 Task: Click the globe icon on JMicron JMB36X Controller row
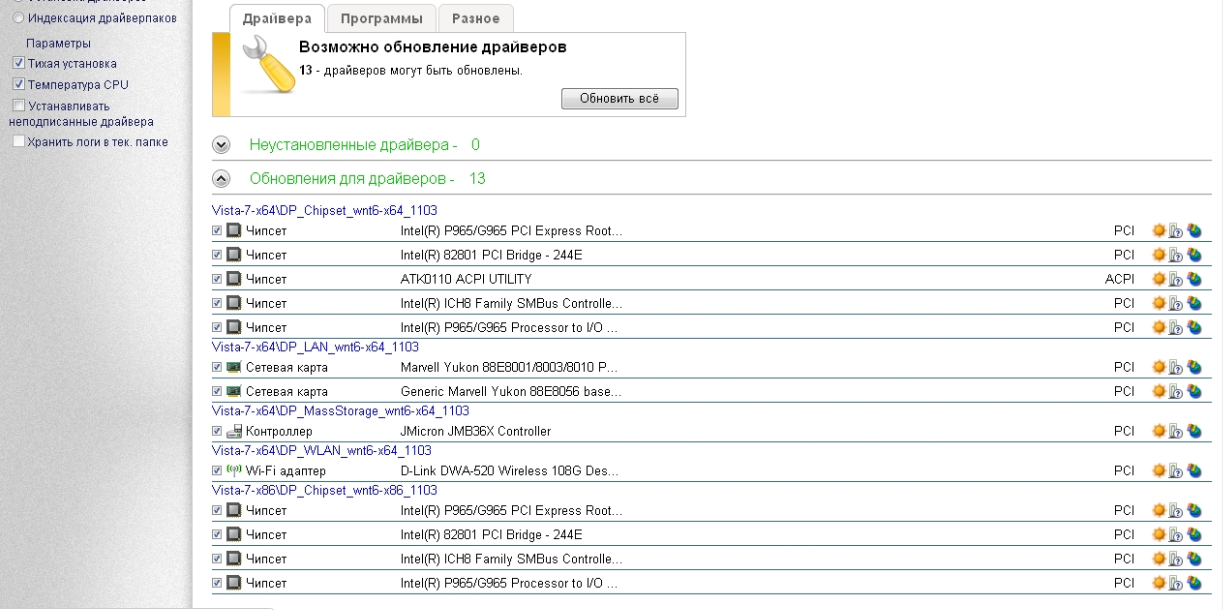point(1193,431)
